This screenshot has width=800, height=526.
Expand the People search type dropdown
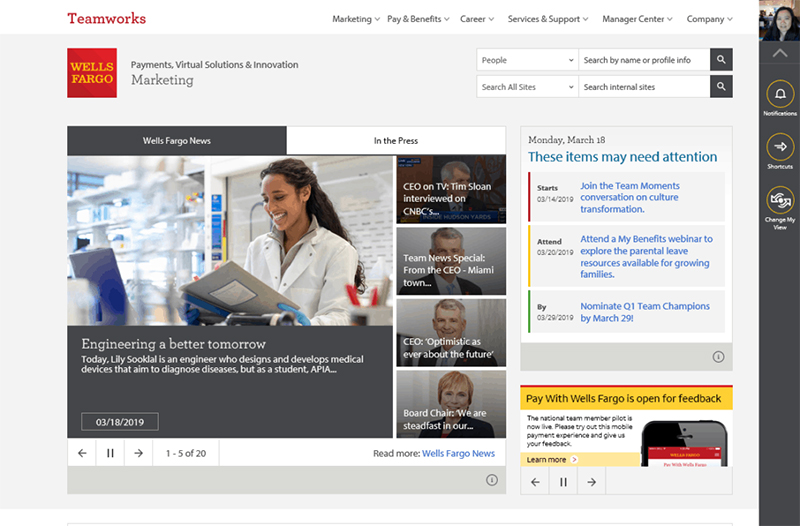click(x=527, y=60)
